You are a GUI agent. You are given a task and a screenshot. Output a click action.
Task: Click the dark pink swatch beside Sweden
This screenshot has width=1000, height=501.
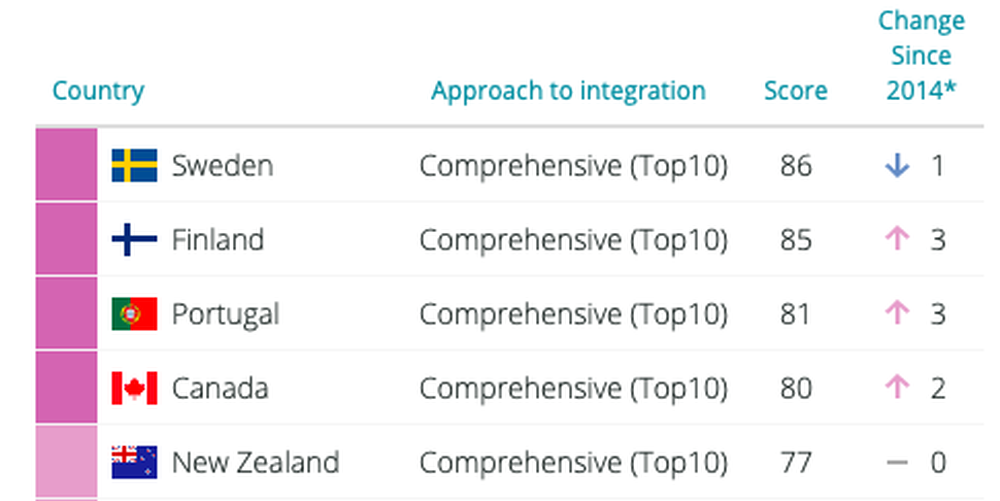point(66,164)
